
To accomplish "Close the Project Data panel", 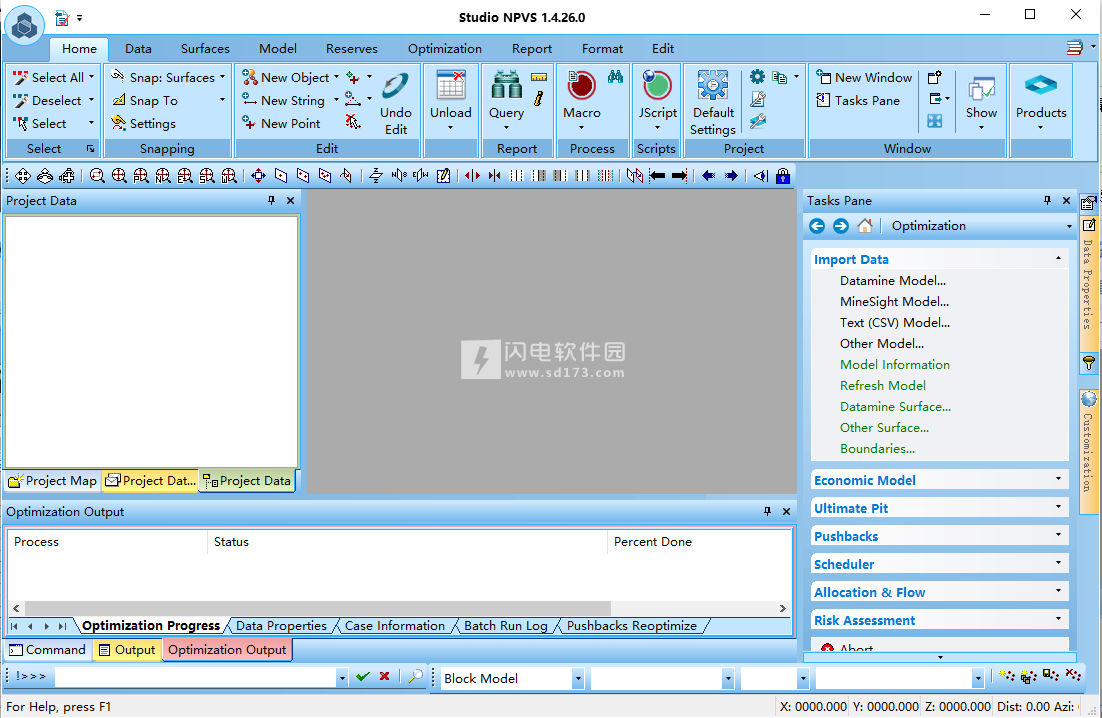I will (290, 200).
